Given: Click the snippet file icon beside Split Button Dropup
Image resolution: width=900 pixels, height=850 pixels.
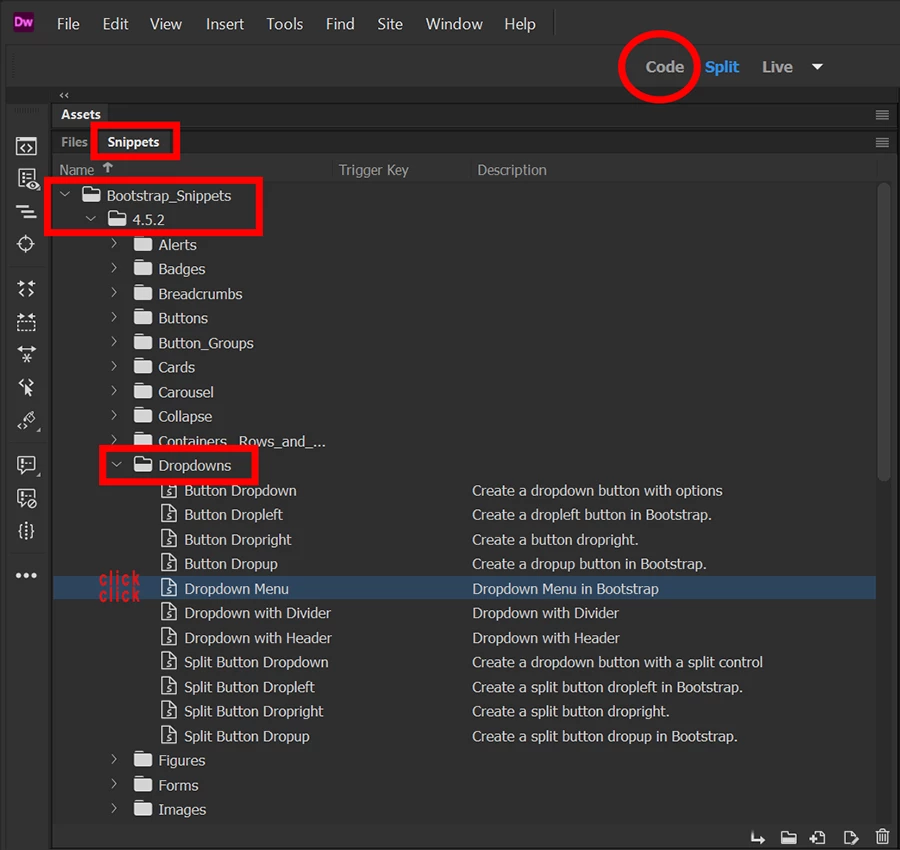Looking at the screenshot, I should [x=169, y=736].
